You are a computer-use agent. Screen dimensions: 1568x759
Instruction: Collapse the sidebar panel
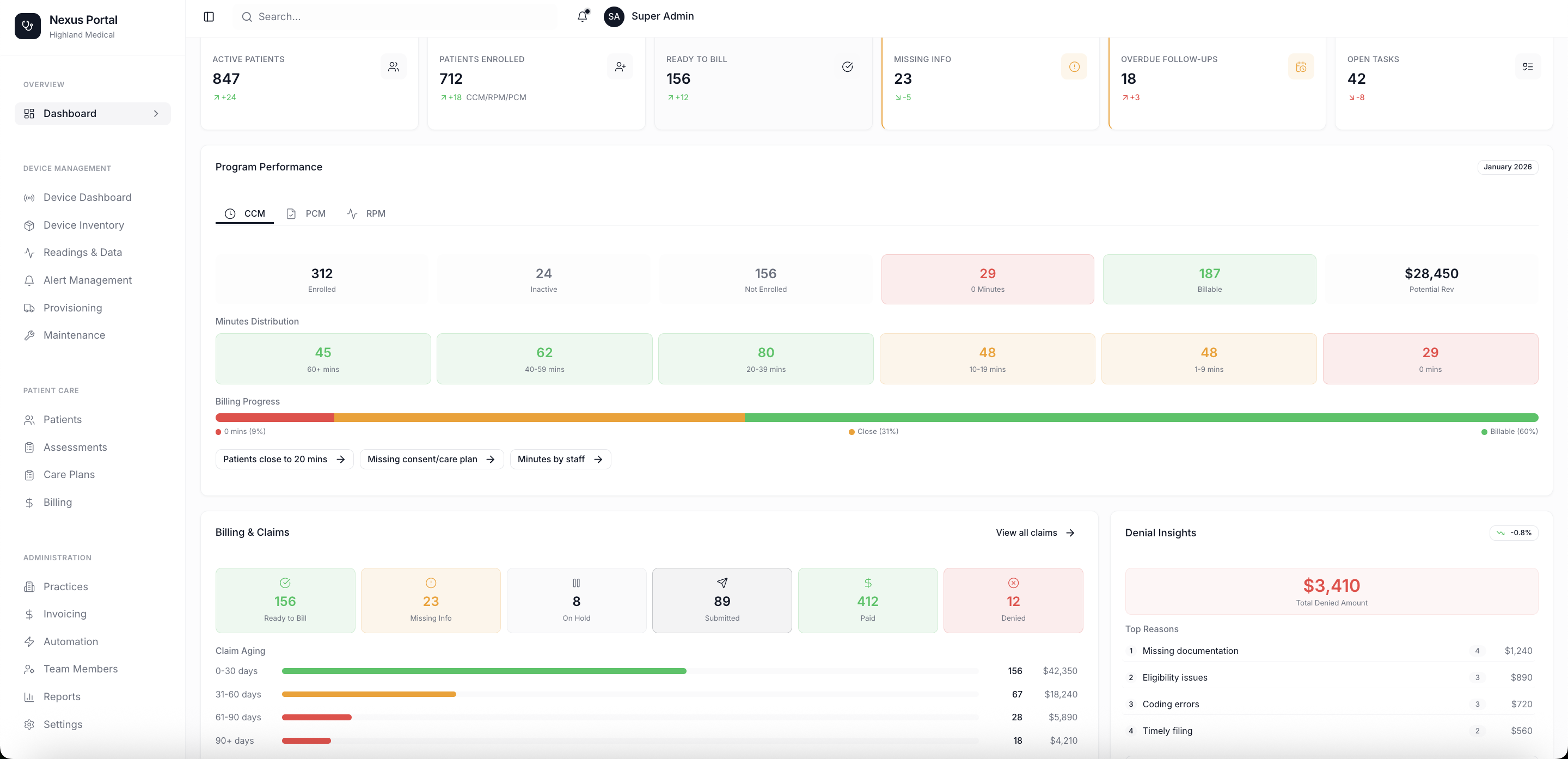[209, 16]
